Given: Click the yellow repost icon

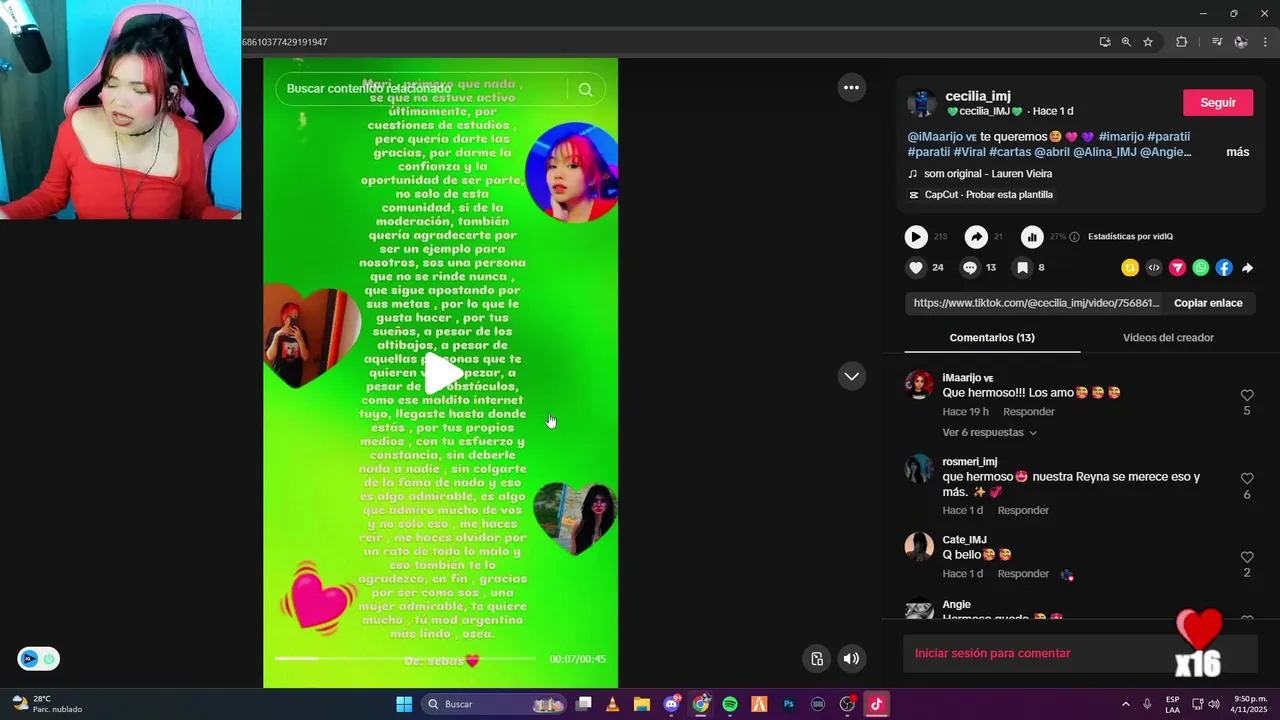Looking at the screenshot, I should [x=1130, y=268].
